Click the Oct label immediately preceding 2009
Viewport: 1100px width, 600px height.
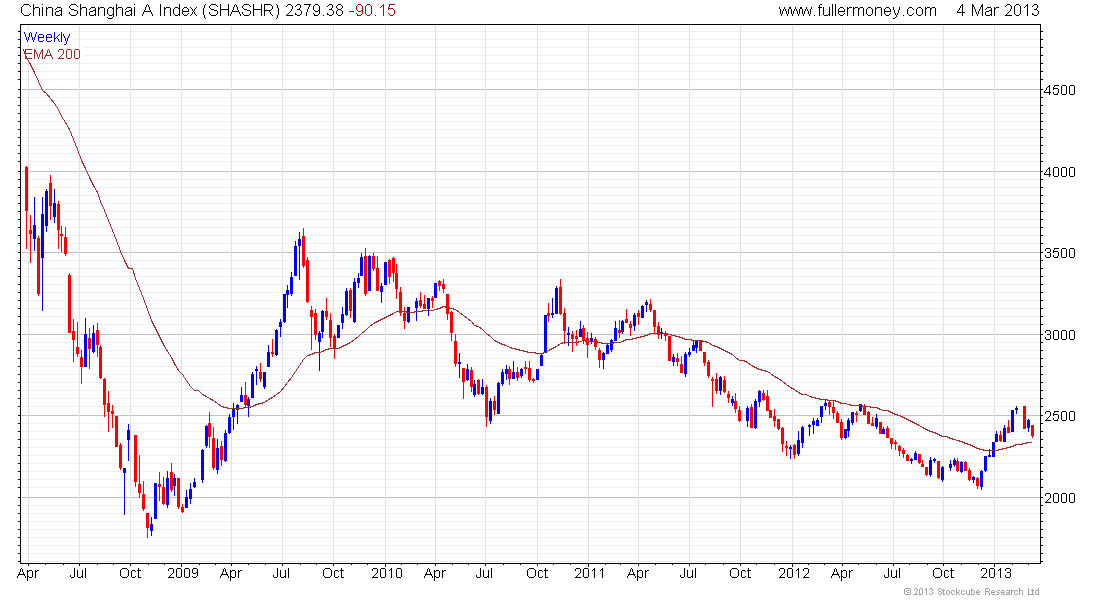(x=130, y=573)
